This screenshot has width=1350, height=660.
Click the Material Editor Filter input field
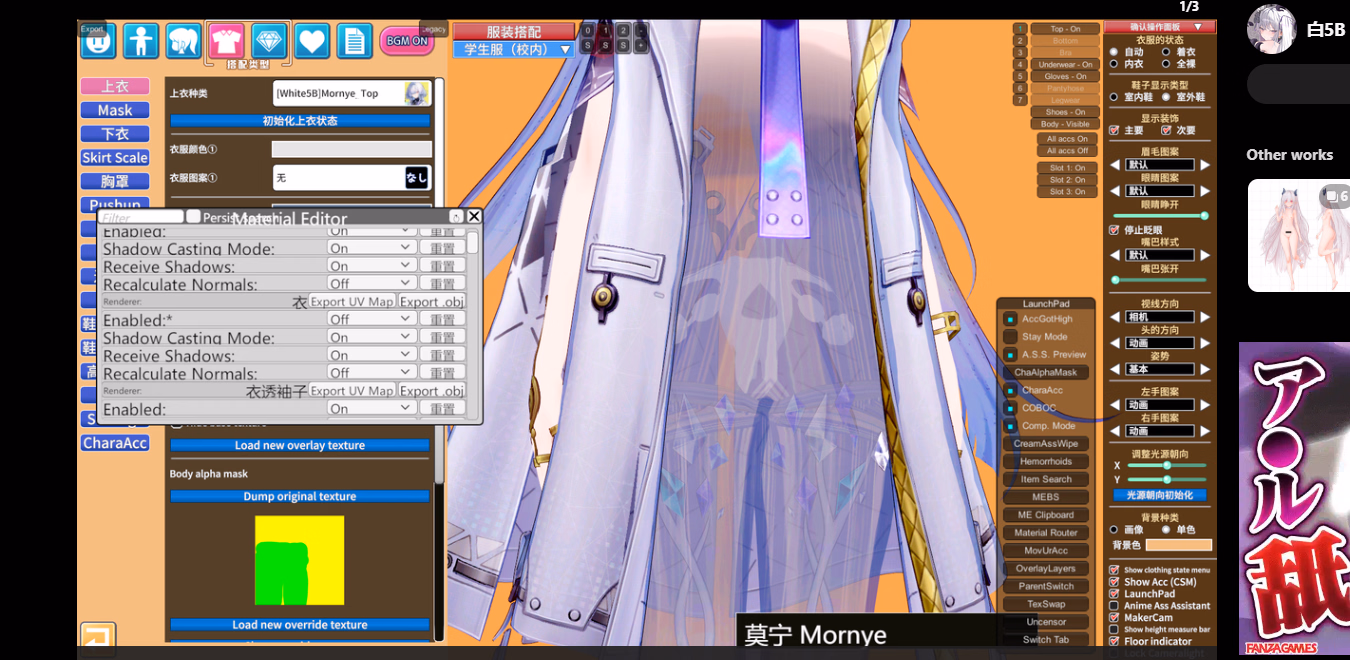141,217
